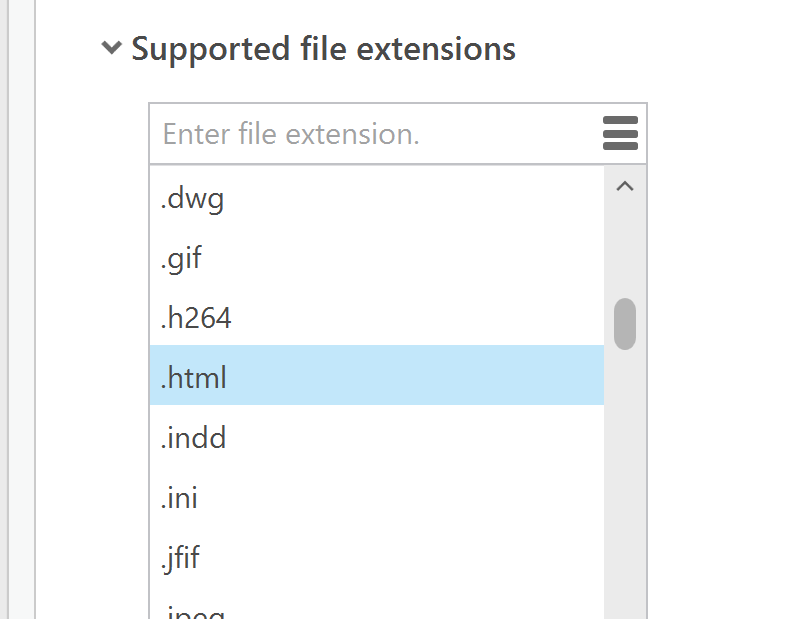
Task: Click the extension list scrollbar thumb
Action: click(625, 323)
